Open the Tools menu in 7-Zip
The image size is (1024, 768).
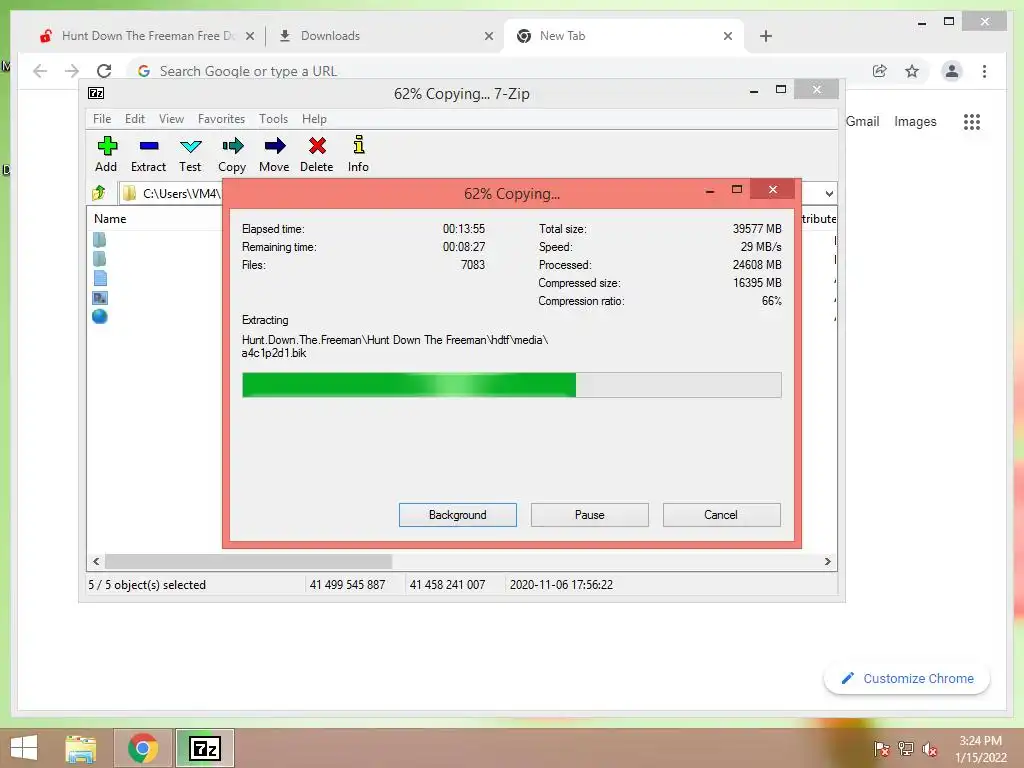[273, 119]
